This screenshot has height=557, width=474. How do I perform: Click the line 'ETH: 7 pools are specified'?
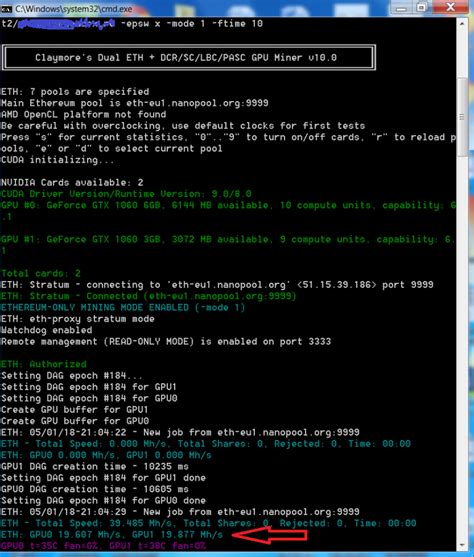coord(75,92)
